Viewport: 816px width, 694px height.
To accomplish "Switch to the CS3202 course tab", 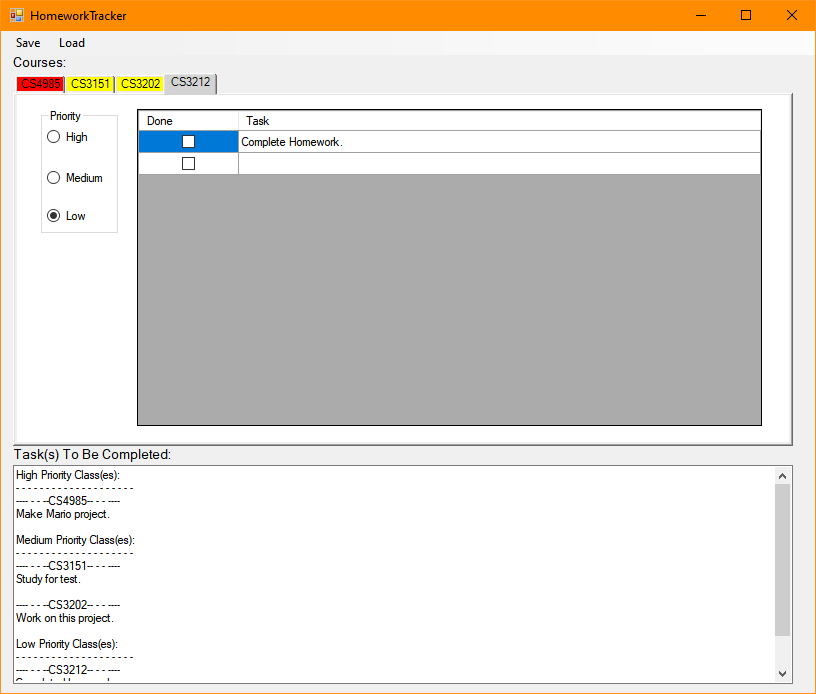I will point(140,84).
